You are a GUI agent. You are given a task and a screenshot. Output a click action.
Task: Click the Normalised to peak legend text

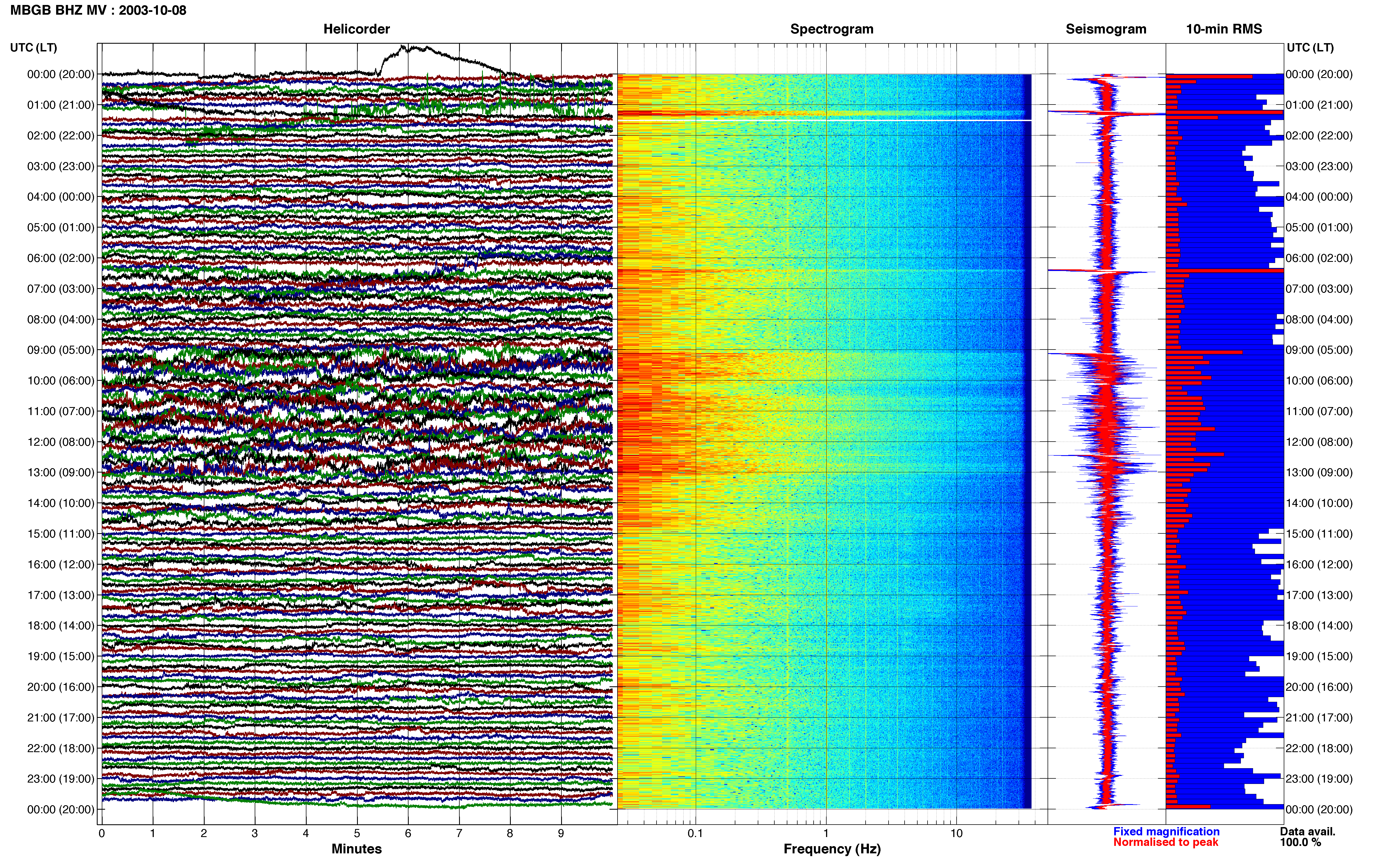point(1165,842)
